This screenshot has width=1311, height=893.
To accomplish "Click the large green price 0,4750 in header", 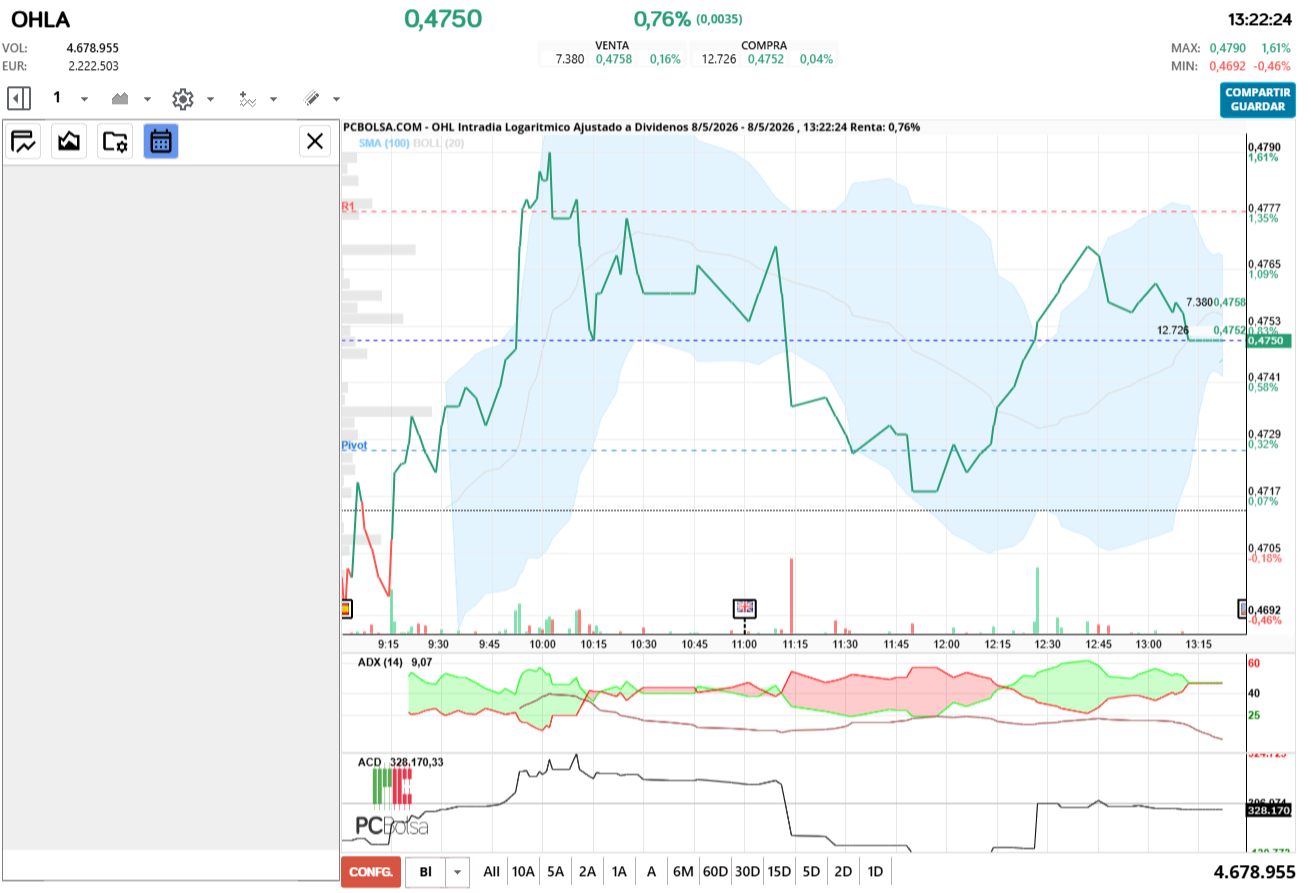I will tap(443, 19).
